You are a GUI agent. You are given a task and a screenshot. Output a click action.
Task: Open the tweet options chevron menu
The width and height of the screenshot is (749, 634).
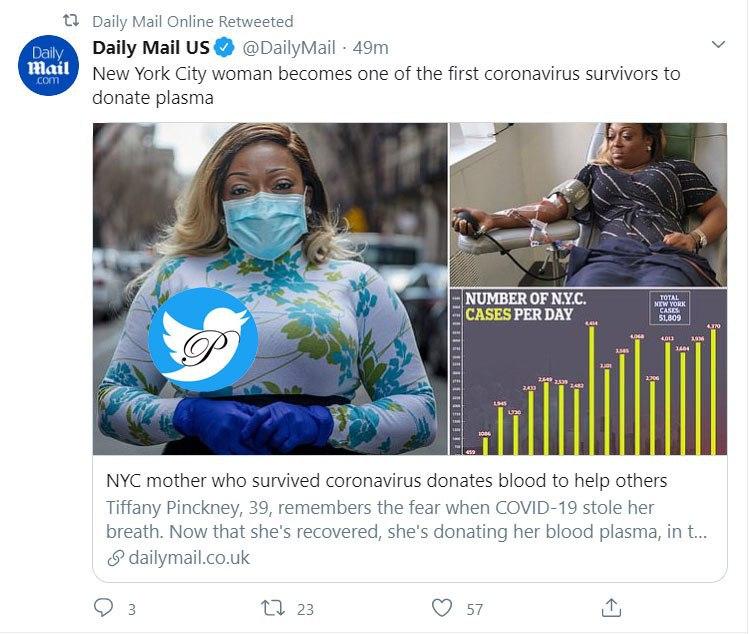717,46
